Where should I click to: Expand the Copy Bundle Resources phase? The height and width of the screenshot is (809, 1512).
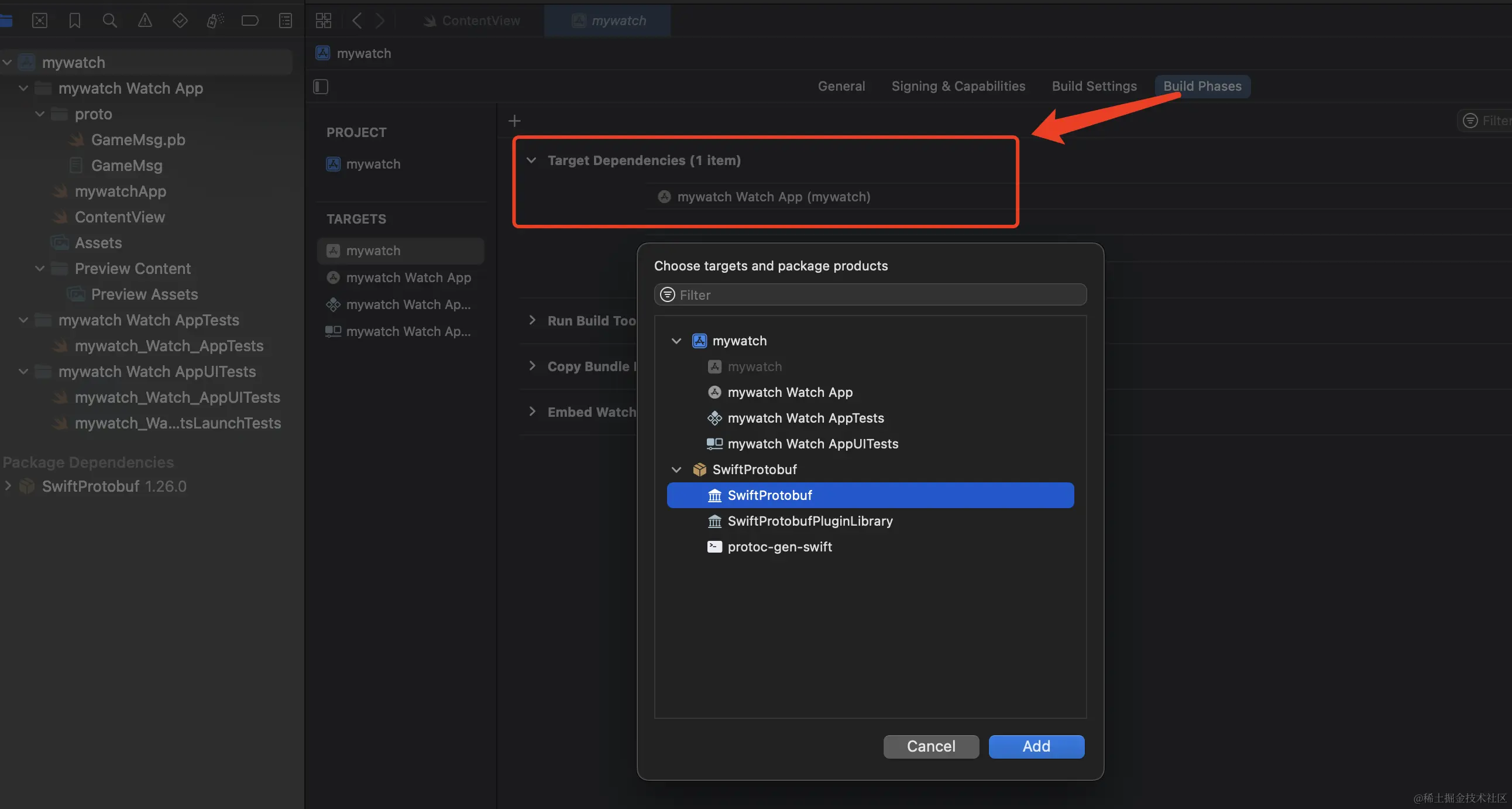click(x=532, y=366)
